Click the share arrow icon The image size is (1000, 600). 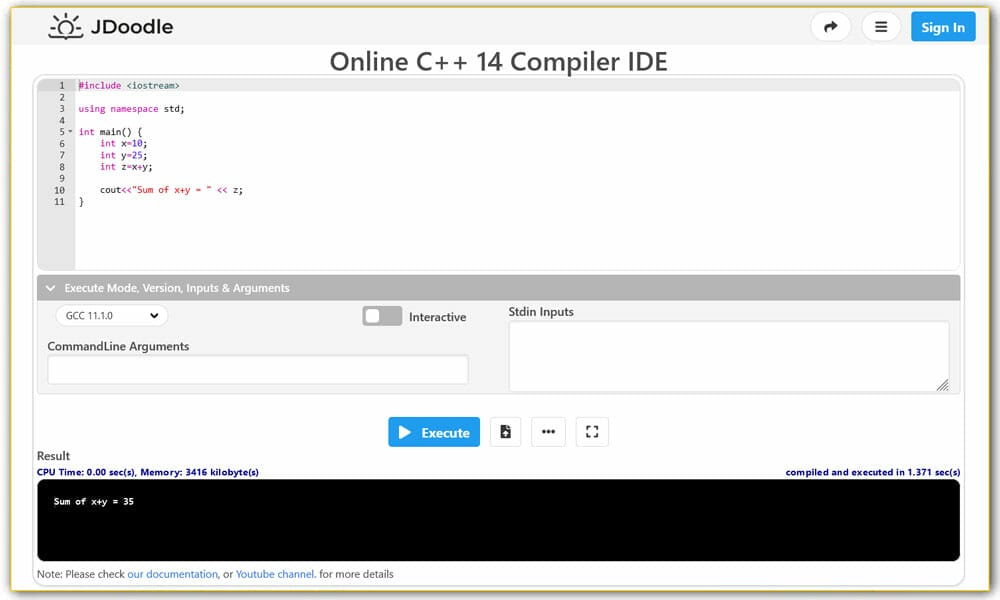pyautogui.click(x=830, y=26)
